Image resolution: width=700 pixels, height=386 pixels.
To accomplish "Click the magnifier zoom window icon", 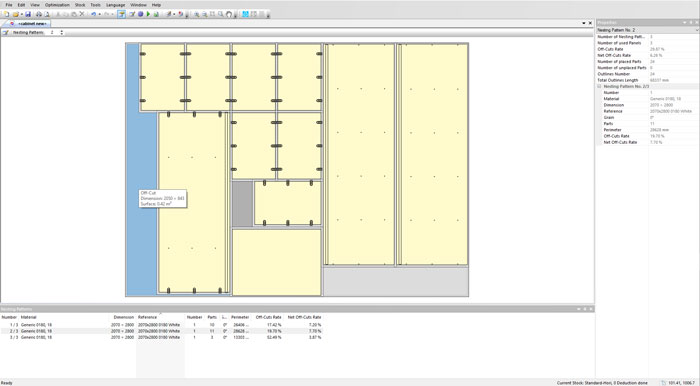I will [221, 14].
